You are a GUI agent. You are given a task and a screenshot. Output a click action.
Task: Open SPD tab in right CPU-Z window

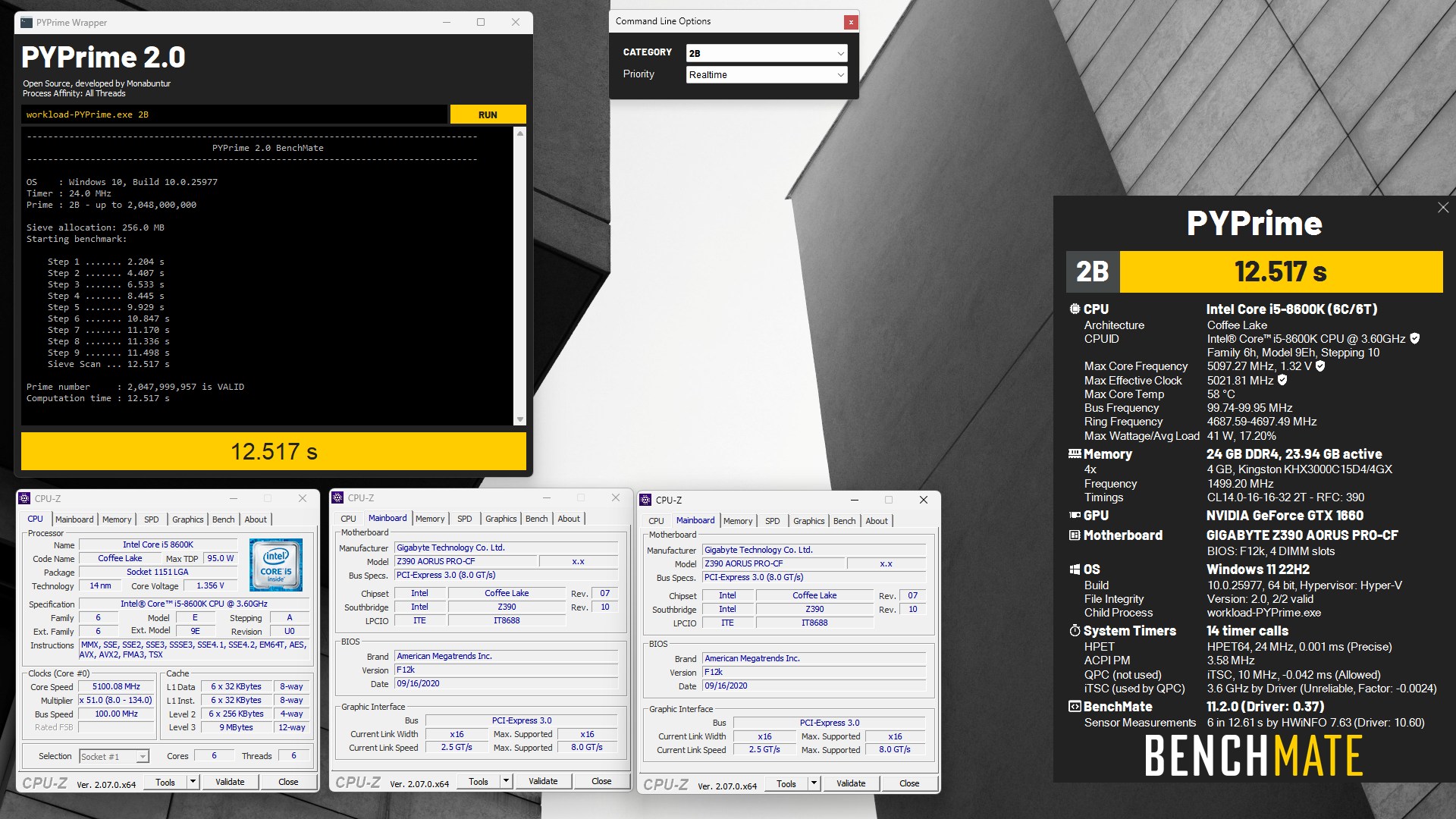pyautogui.click(x=772, y=521)
